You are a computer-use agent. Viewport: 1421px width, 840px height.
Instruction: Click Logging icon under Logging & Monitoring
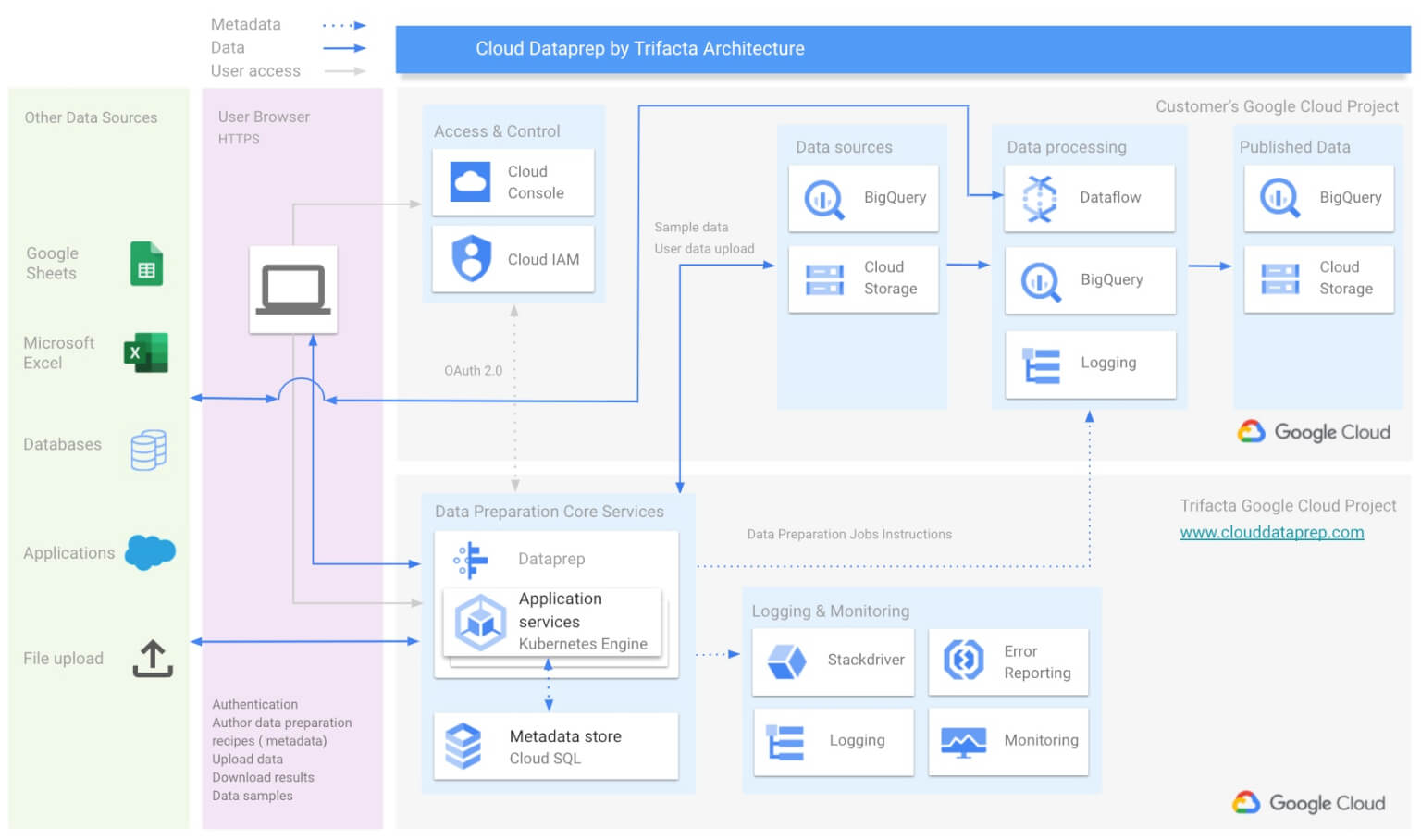click(785, 743)
